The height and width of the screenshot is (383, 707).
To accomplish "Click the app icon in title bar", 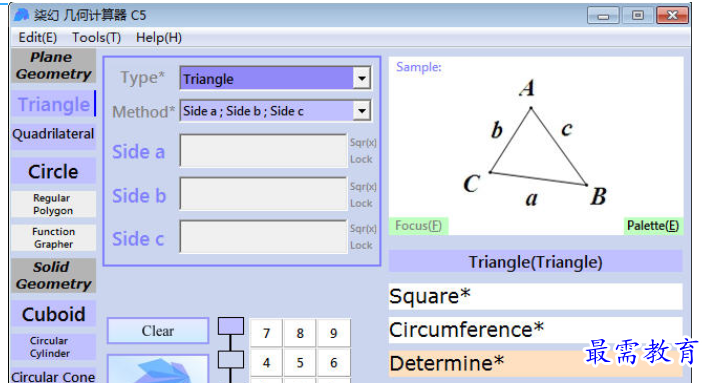I will (21, 15).
